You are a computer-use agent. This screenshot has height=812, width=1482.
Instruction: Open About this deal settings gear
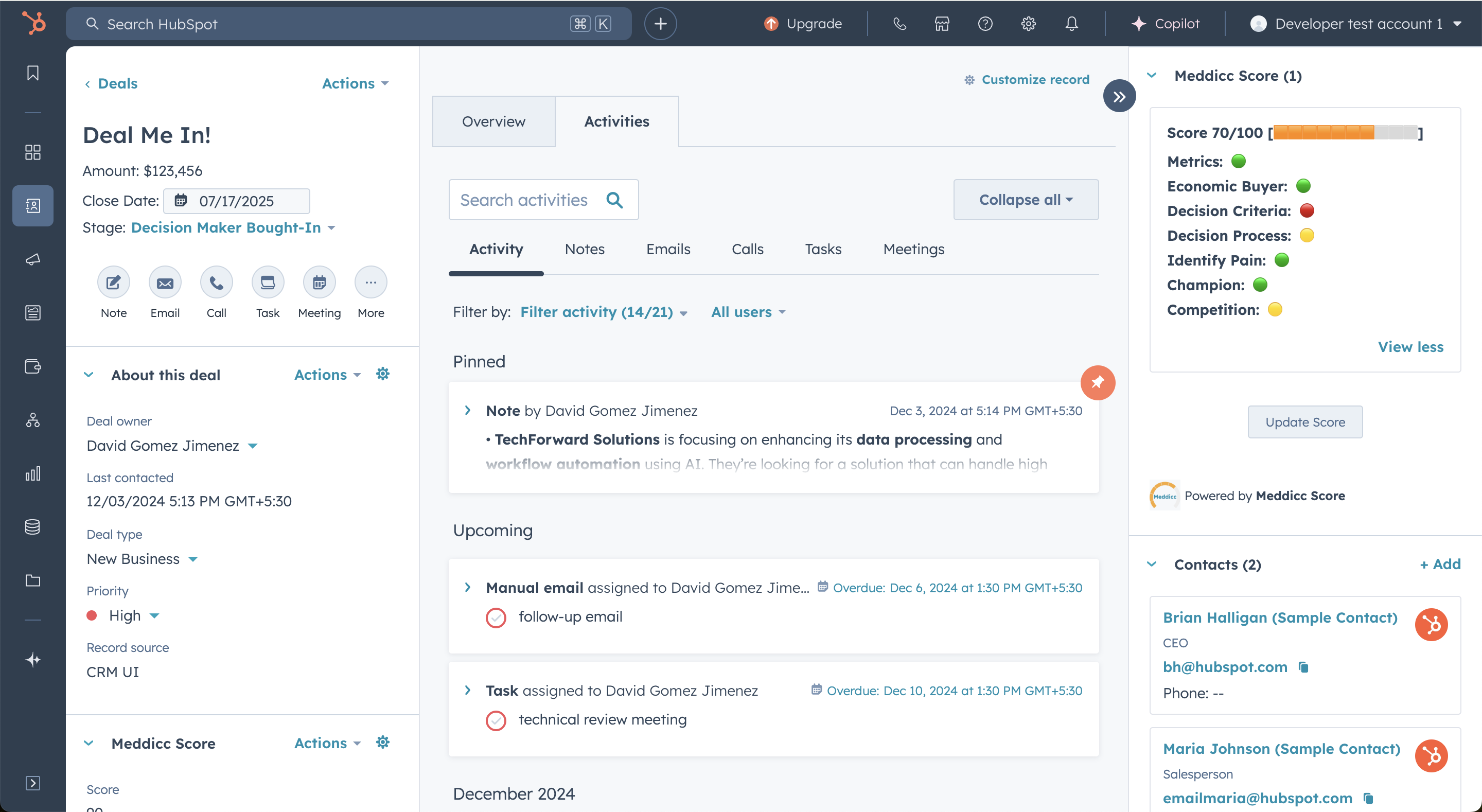382,374
